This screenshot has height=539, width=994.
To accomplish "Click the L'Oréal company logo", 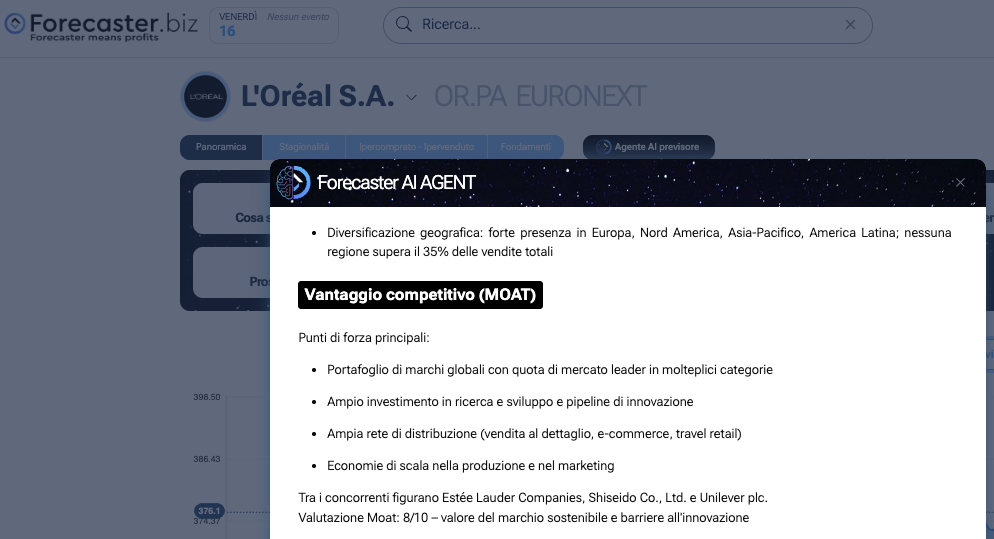I will (205, 97).
